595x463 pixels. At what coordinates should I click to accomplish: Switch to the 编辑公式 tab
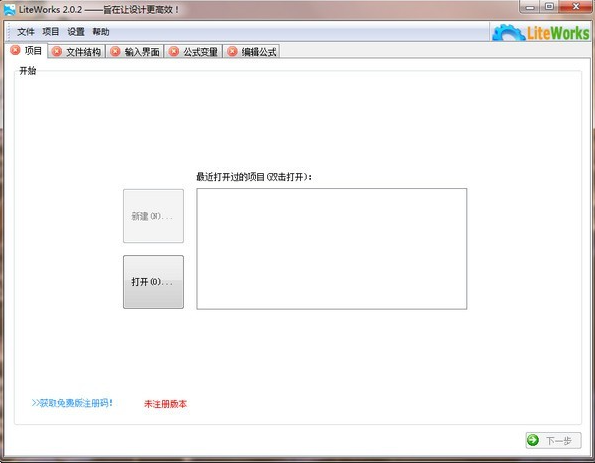(252, 52)
